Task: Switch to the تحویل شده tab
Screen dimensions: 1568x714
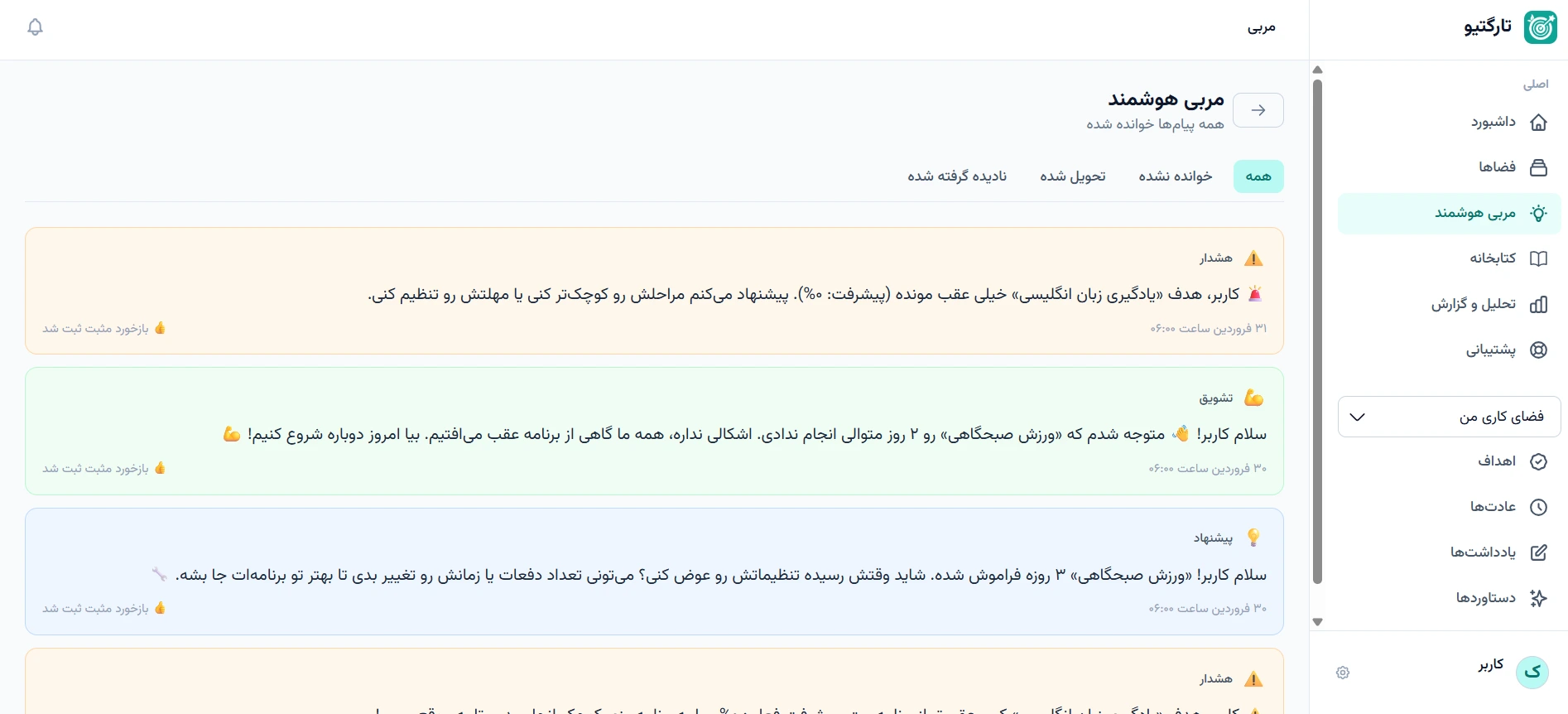Action: [x=1073, y=176]
